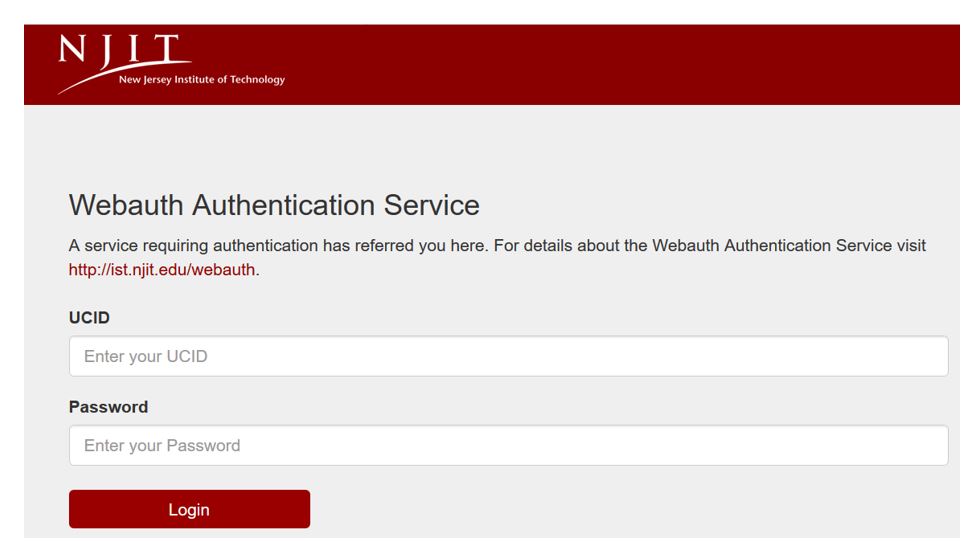This screenshot has height=541, width=962.
Task: Click the UCID field label
Action: point(89,317)
